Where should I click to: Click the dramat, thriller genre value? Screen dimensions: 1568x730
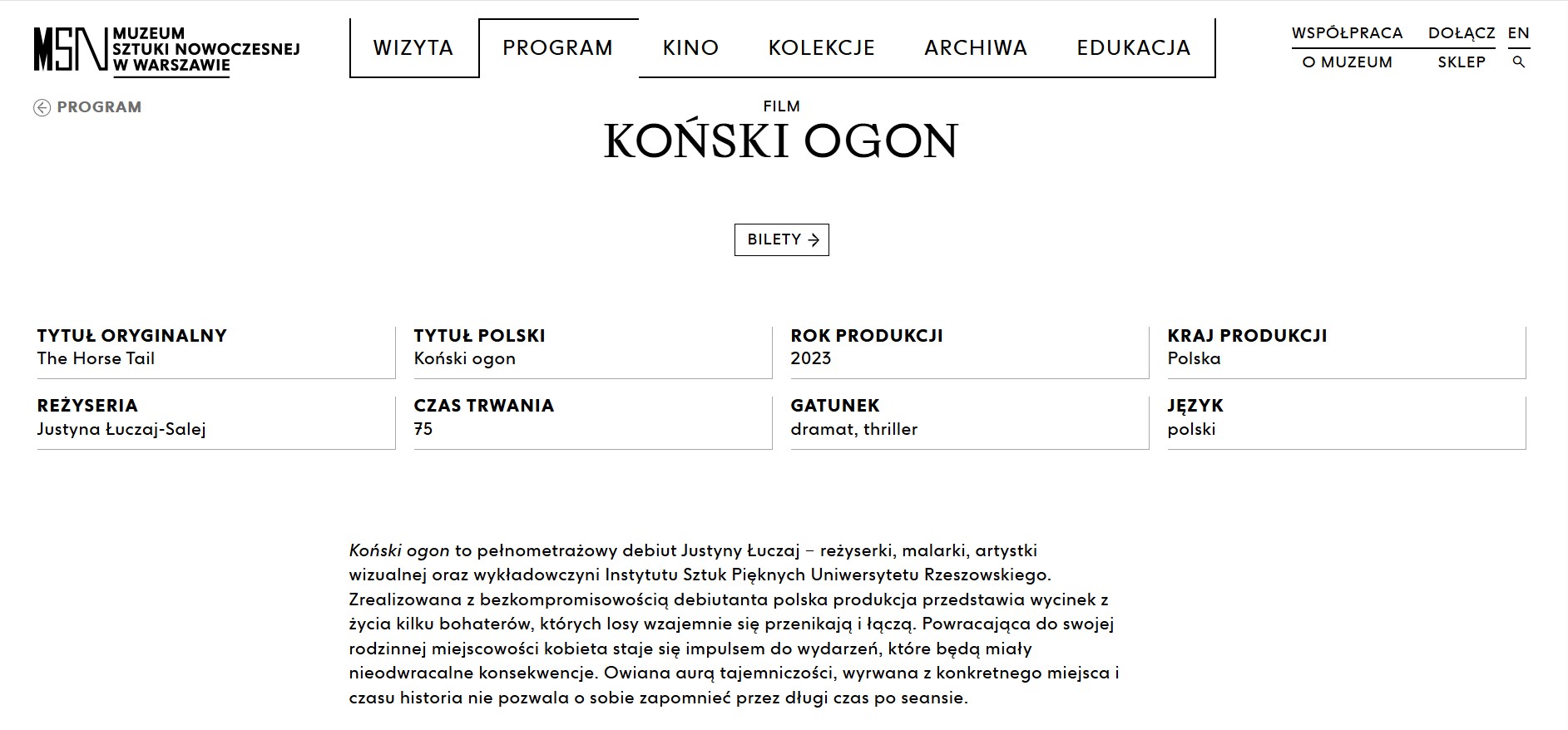pyautogui.click(x=853, y=429)
